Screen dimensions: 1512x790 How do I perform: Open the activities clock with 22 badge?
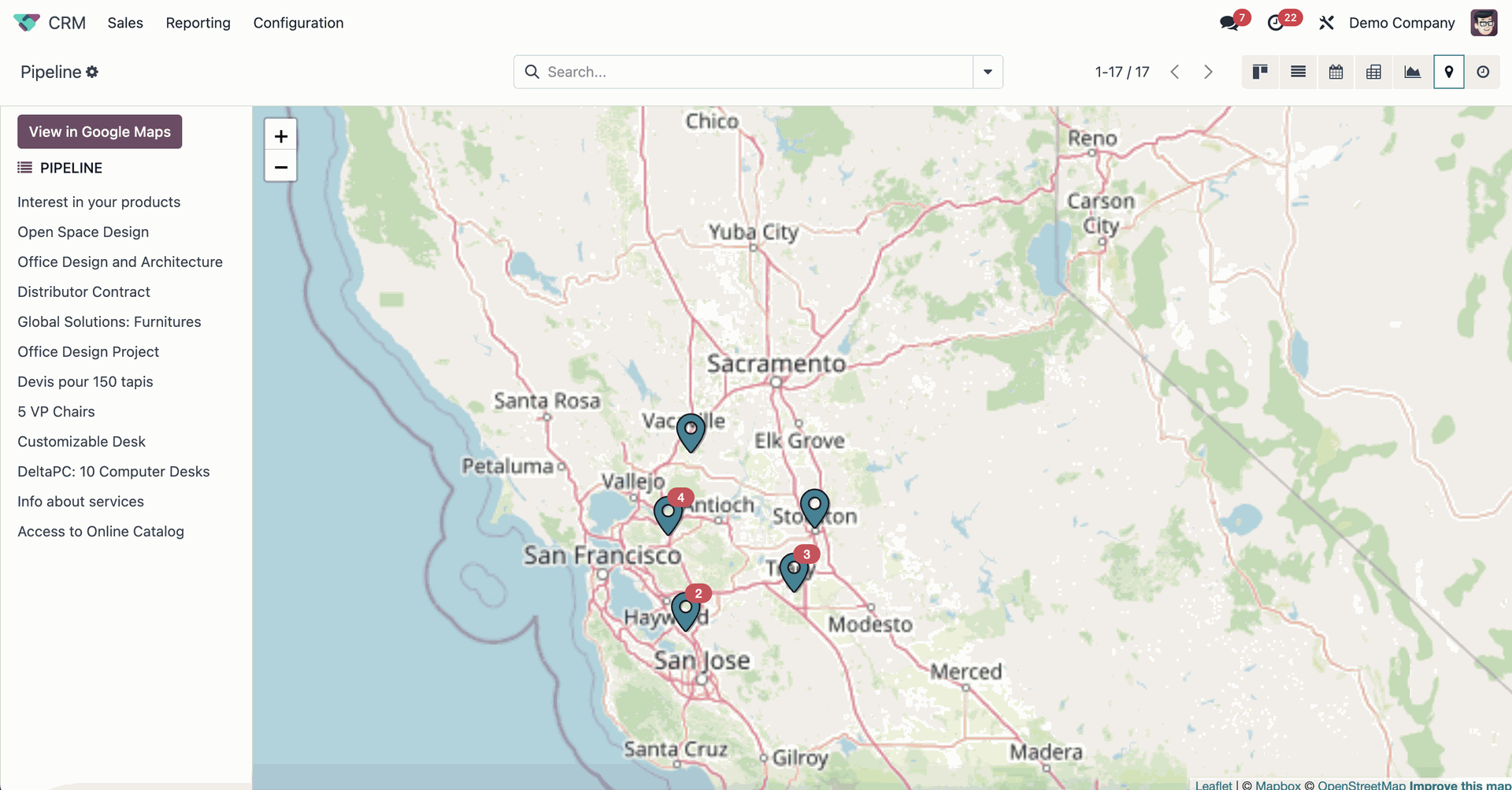pyautogui.click(x=1276, y=23)
